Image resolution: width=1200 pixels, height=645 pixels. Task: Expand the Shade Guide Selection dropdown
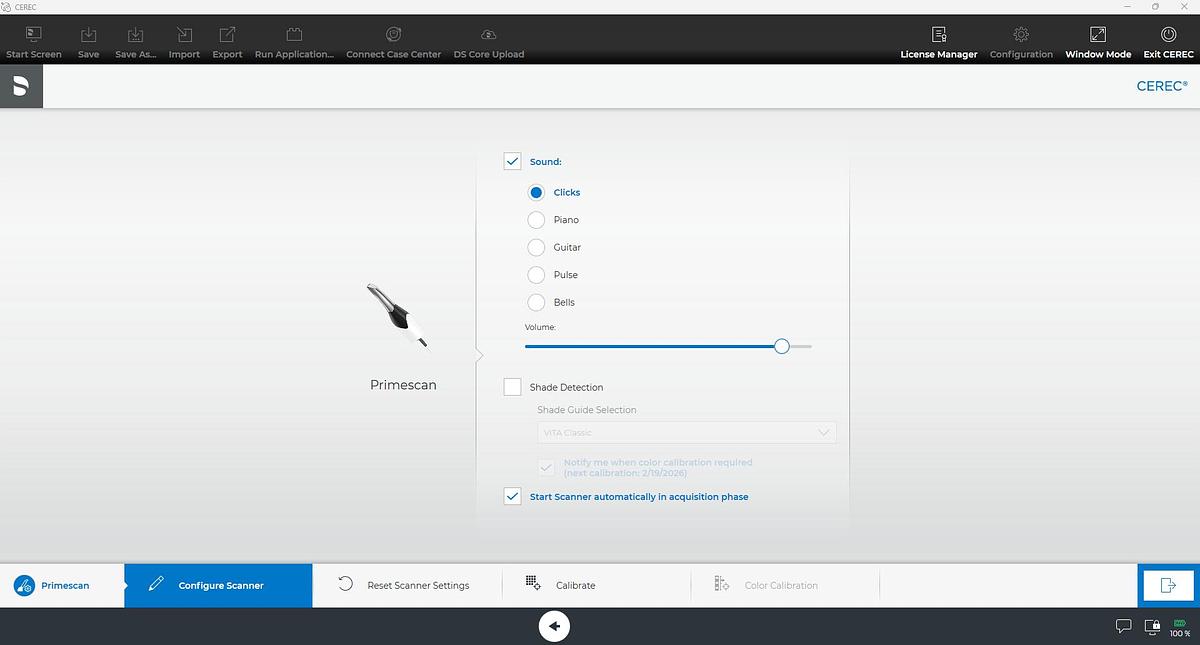click(x=686, y=433)
